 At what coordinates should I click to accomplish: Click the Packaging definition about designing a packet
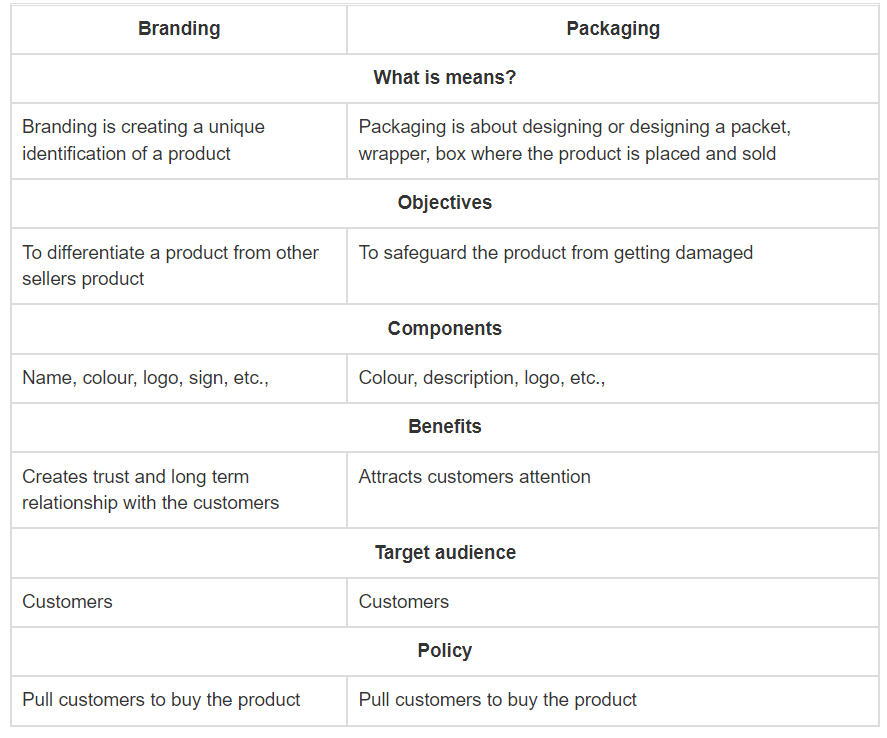567,140
